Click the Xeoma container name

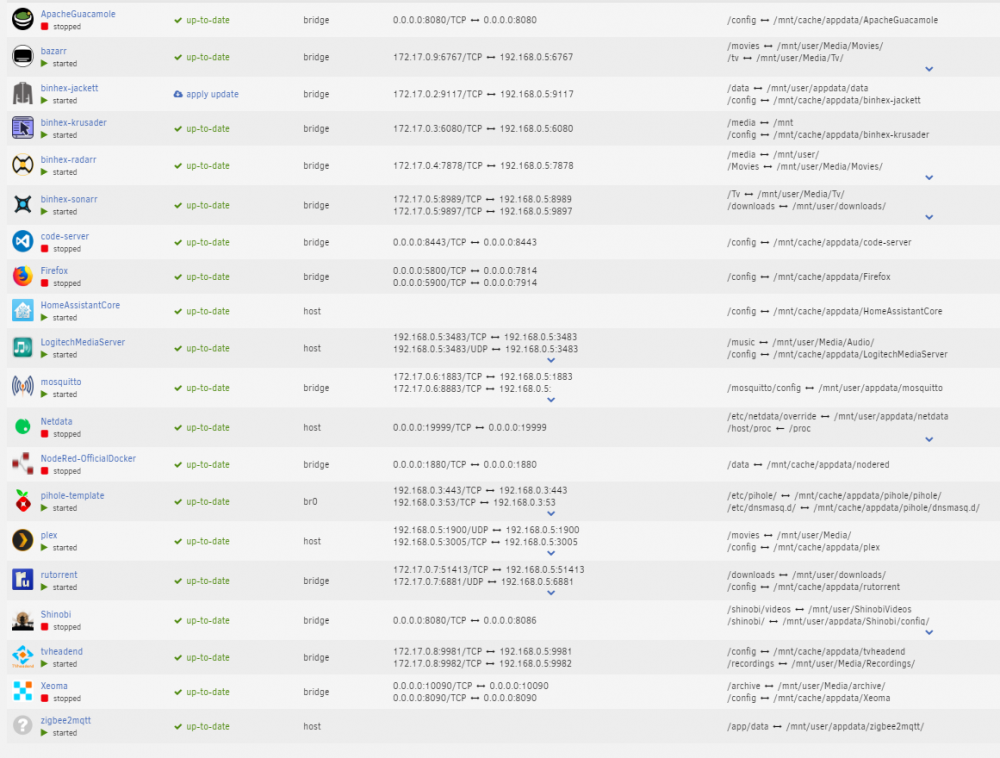[x=54, y=686]
